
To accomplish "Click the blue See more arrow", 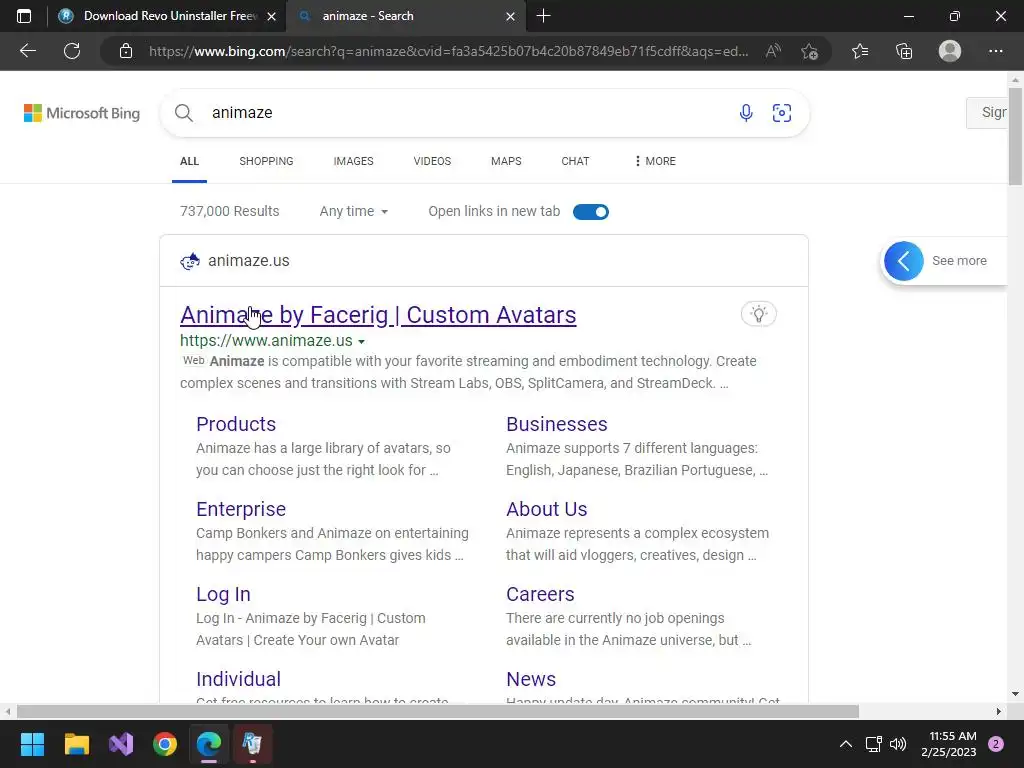I will (x=904, y=261).
